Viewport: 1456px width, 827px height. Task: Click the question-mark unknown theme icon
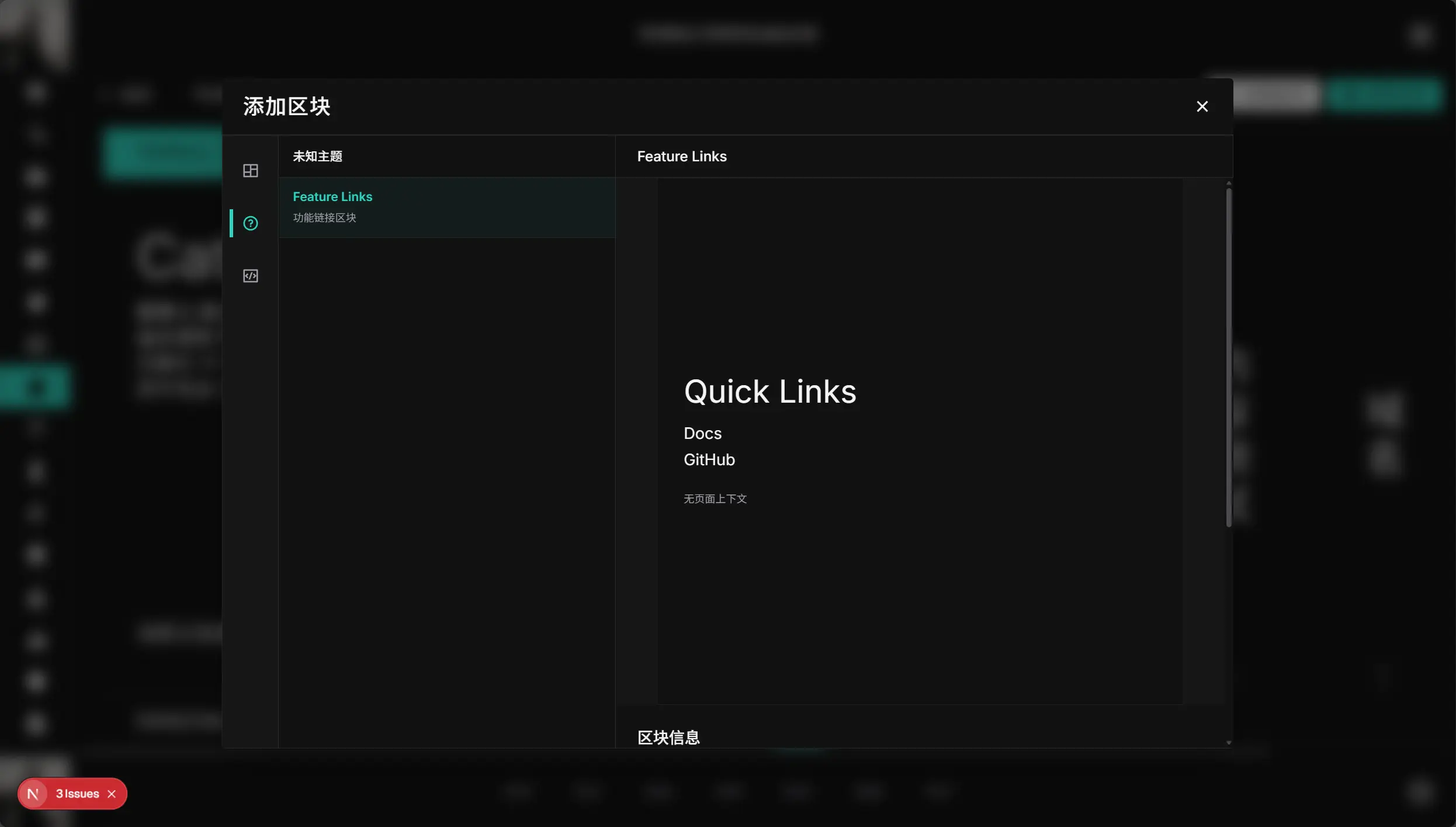click(250, 223)
